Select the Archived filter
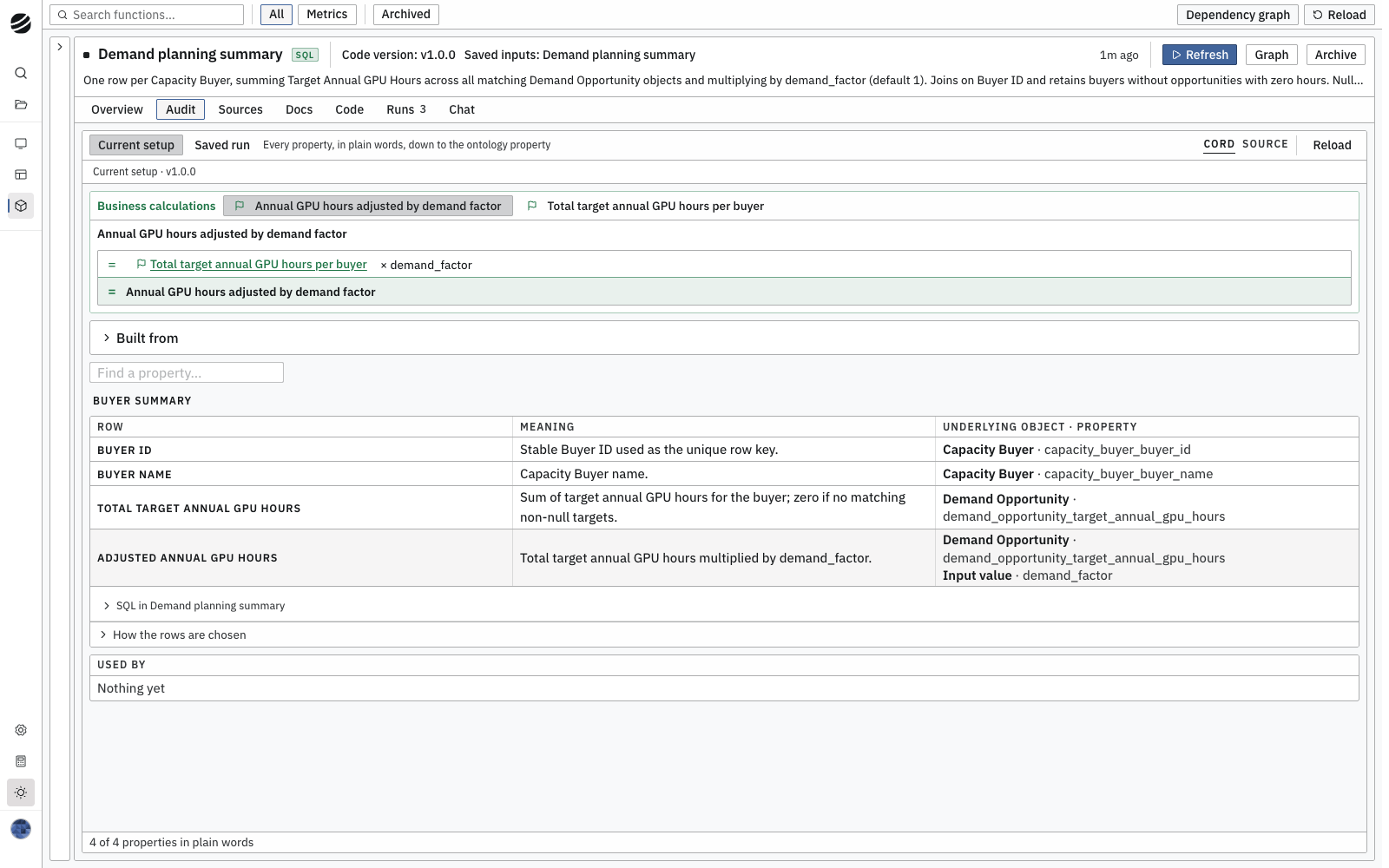This screenshot has width=1389, height=868. coord(405,14)
